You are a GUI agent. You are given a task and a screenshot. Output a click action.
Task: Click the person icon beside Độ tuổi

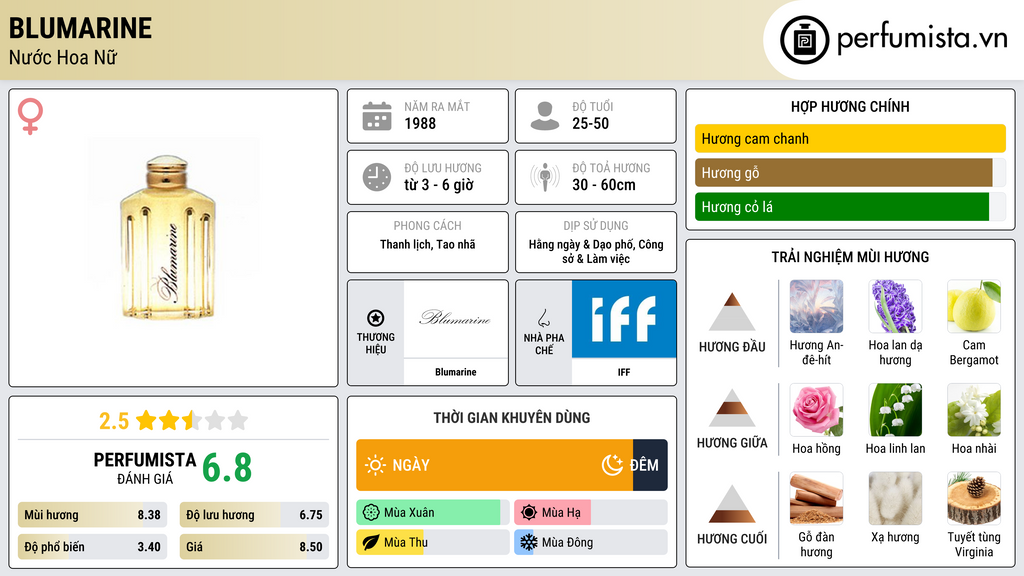[x=545, y=116]
